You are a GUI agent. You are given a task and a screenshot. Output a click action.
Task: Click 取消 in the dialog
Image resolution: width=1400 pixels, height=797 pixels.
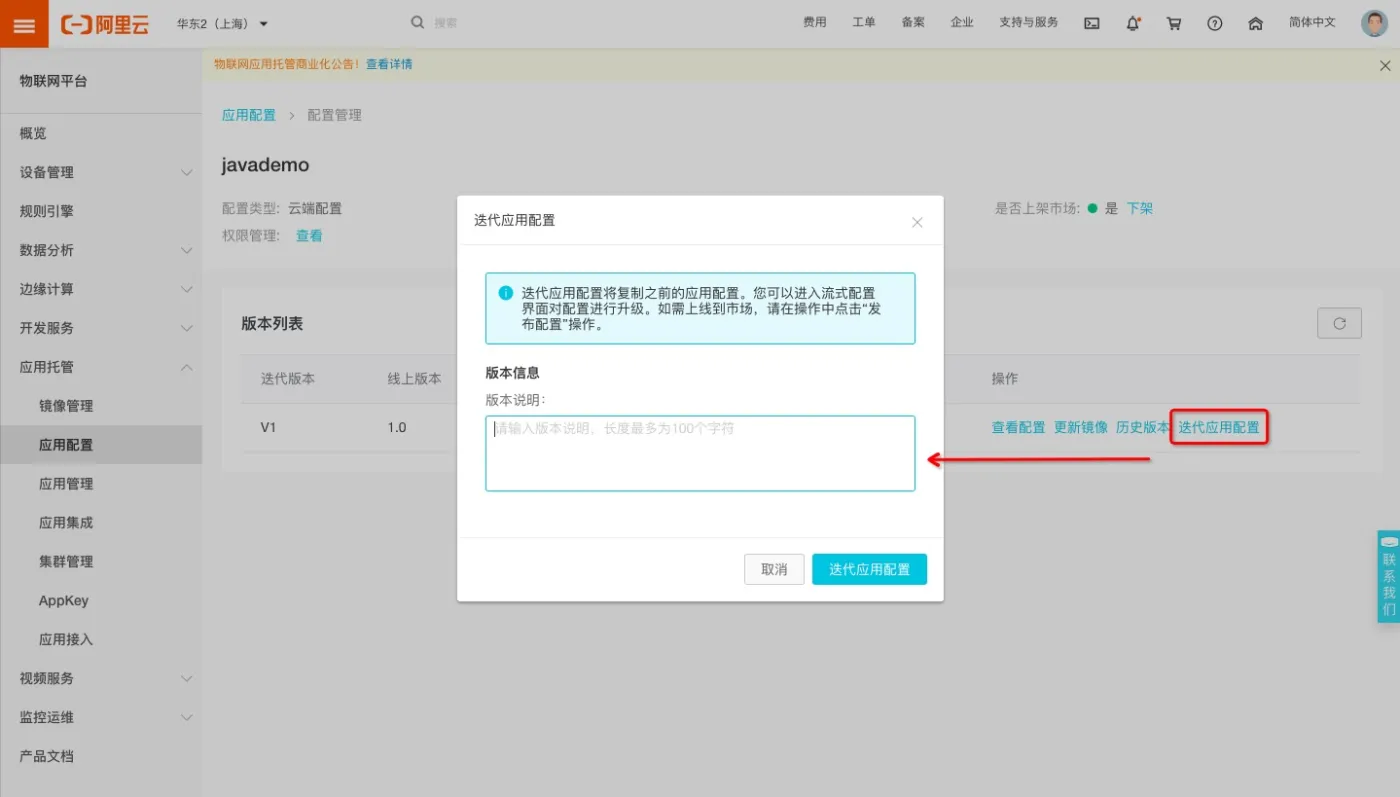tap(774, 569)
